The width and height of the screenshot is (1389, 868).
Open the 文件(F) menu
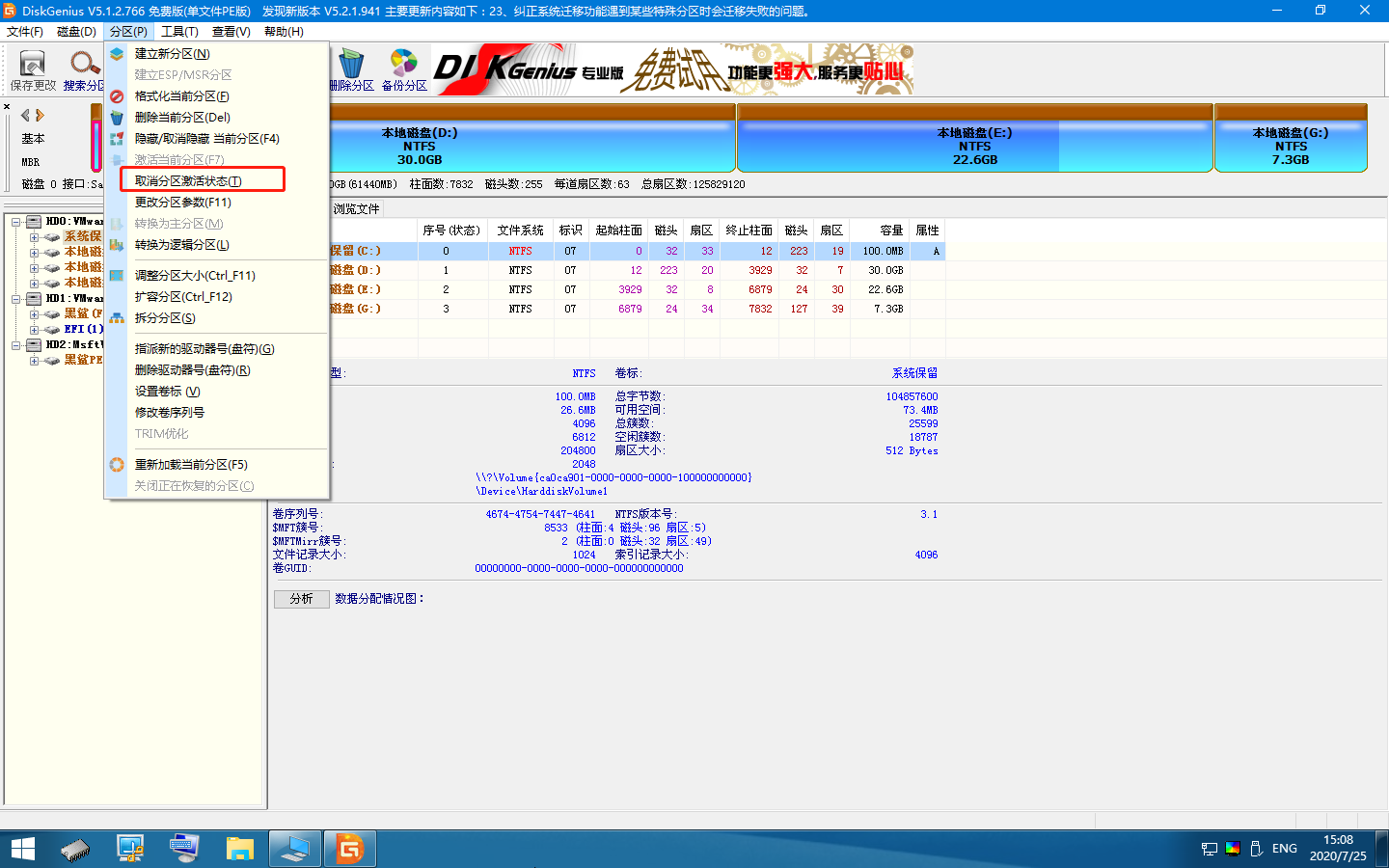[25, 32]
